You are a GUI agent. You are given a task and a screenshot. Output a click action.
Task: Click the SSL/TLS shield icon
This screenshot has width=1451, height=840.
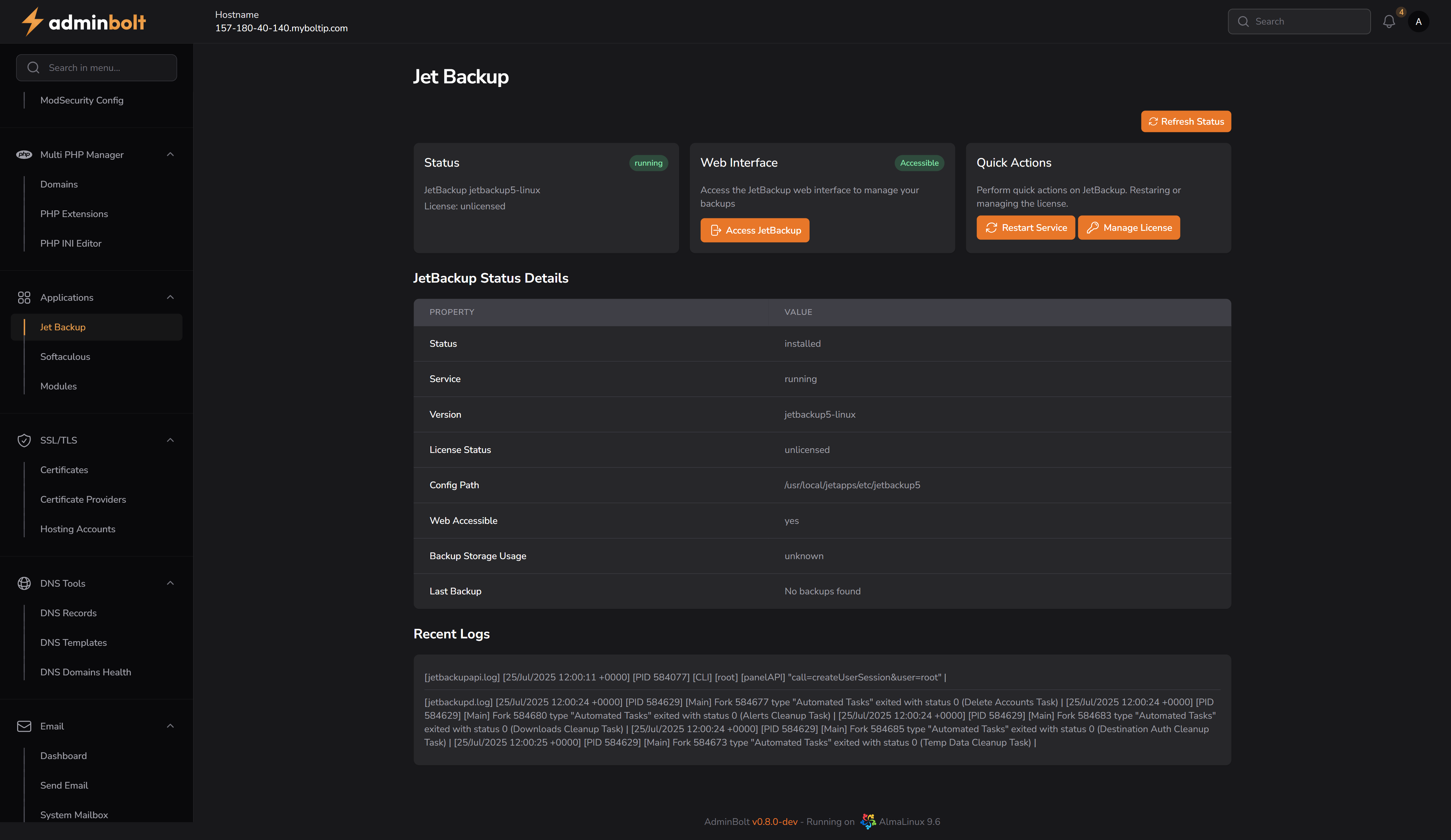coord(24,440)
